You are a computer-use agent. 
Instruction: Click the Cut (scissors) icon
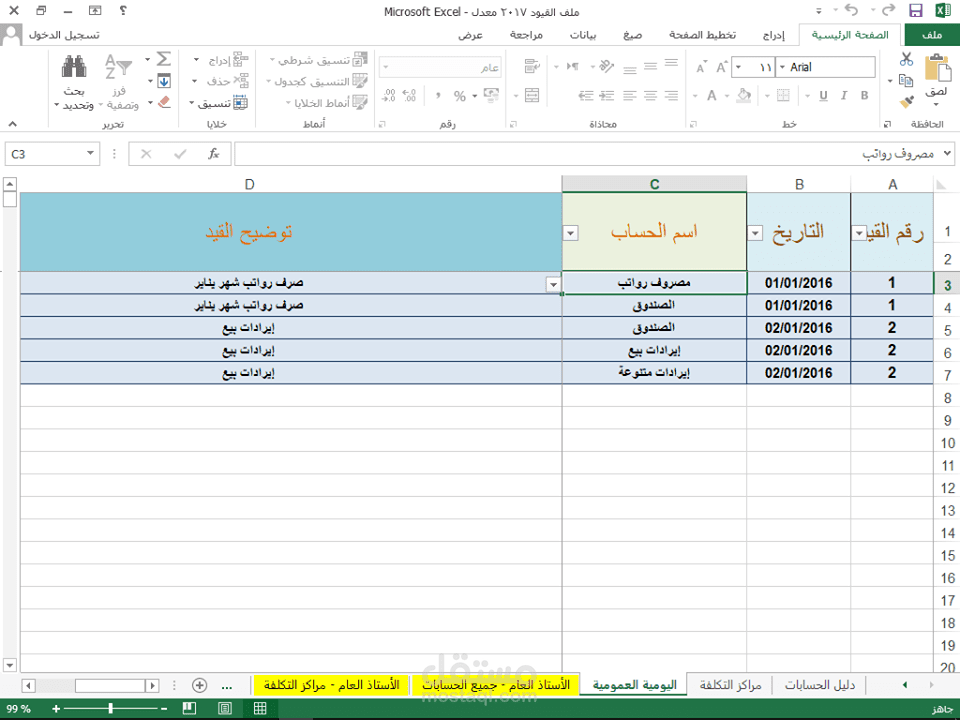(905, 58)
